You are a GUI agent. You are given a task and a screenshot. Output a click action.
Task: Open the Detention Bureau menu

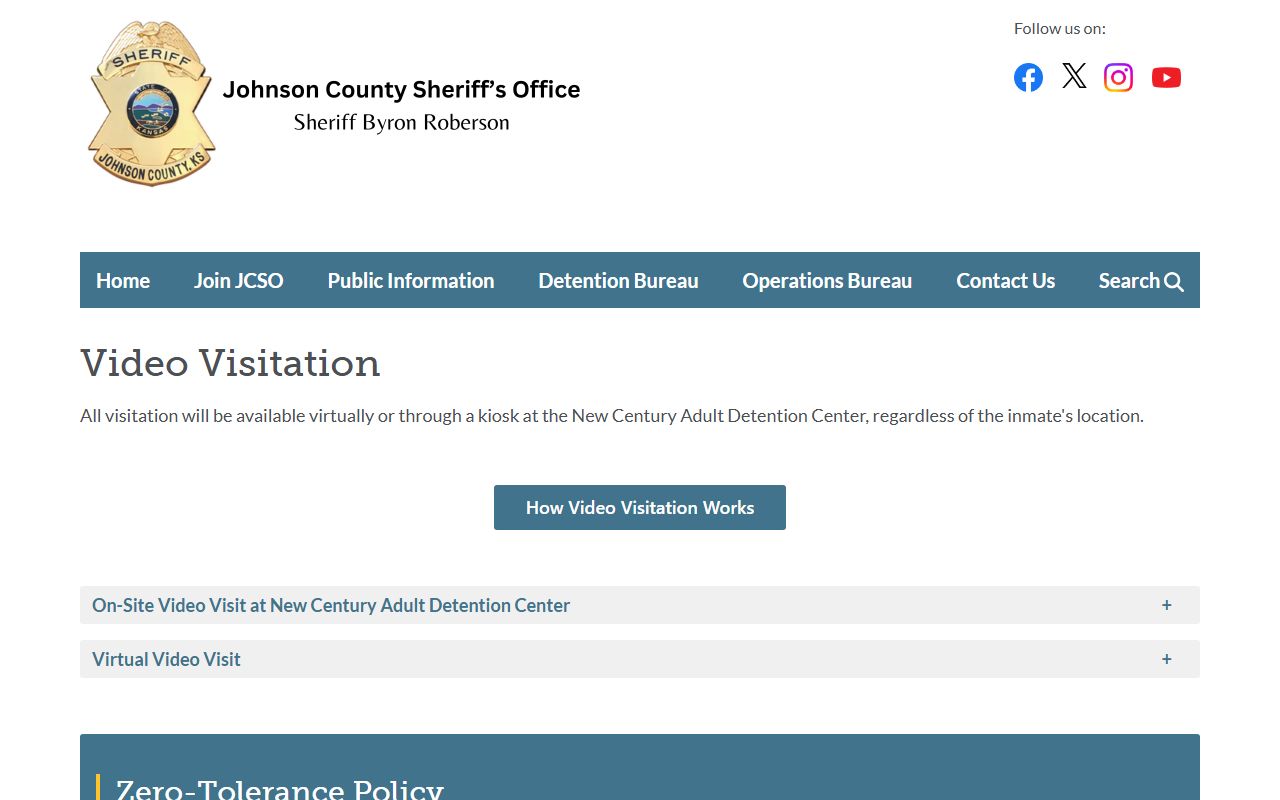point(618,280)
